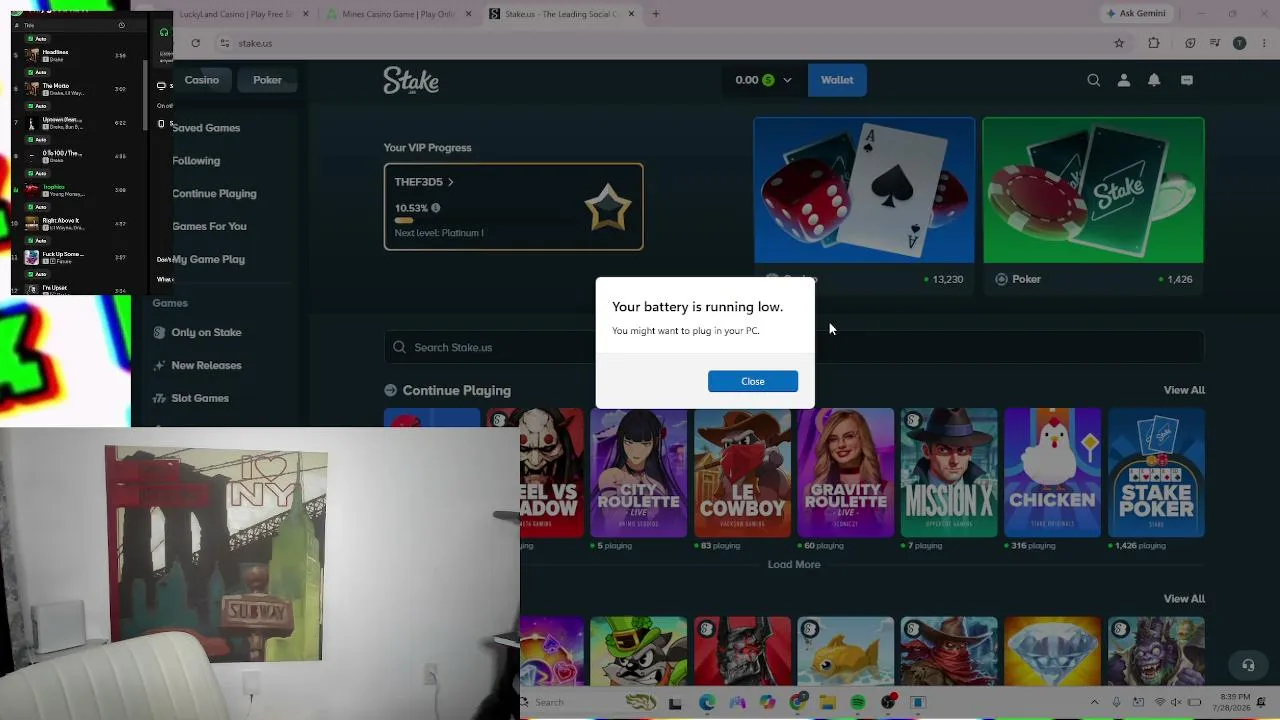The height and width of the screenshot is (720, 1280).
Task: Click the Ask Gemini button
Action: (1136, 14)
